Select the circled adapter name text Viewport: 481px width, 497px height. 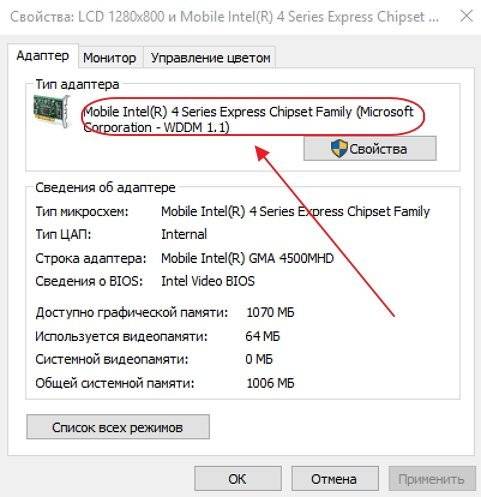(x=248, y=119)
